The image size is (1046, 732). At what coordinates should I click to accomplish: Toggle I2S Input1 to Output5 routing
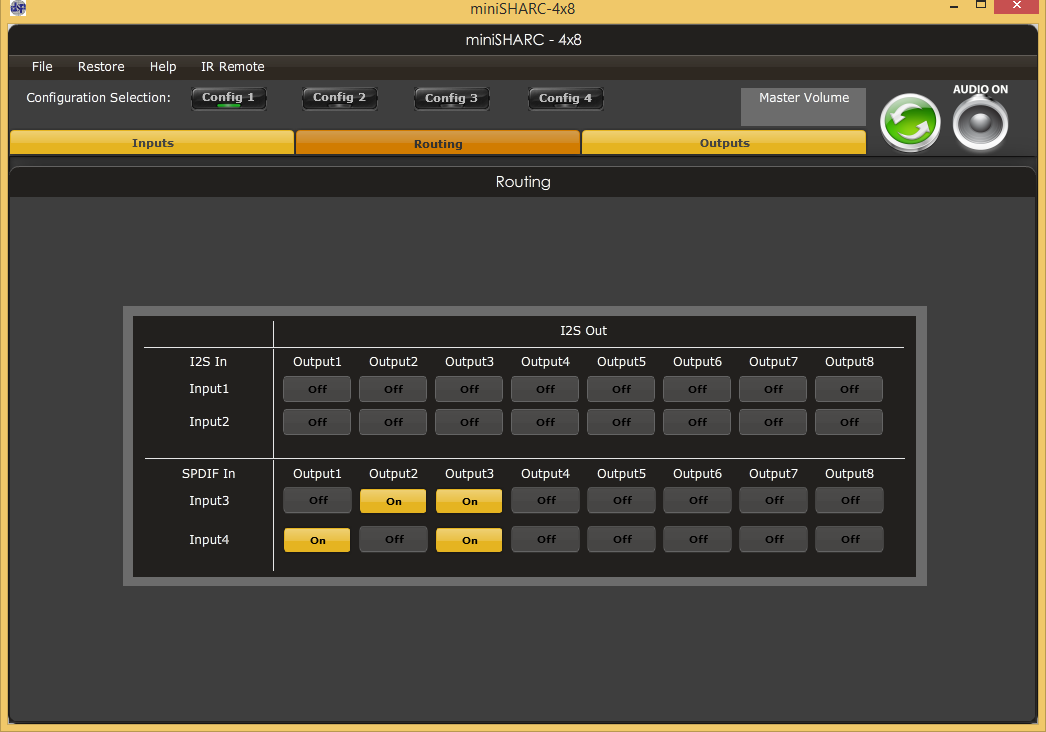pyautogui.click(x=621, y=389)
